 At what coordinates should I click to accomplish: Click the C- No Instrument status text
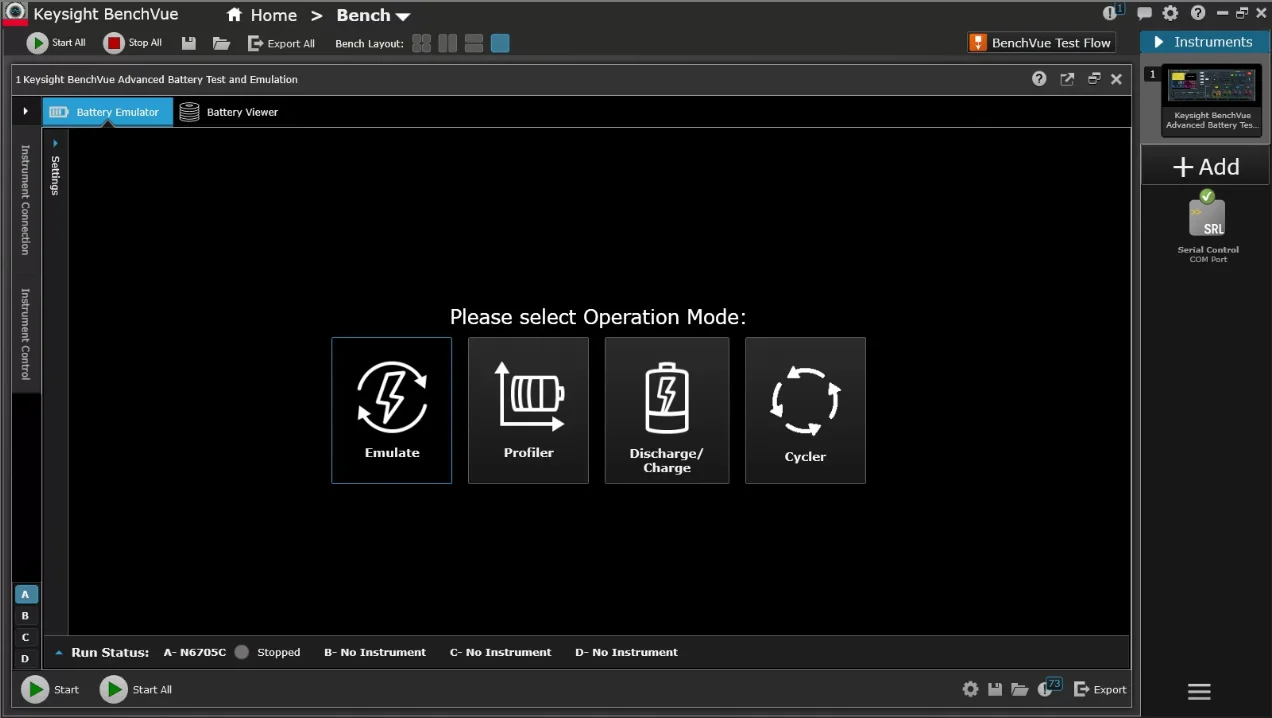(x=500, y=652)
